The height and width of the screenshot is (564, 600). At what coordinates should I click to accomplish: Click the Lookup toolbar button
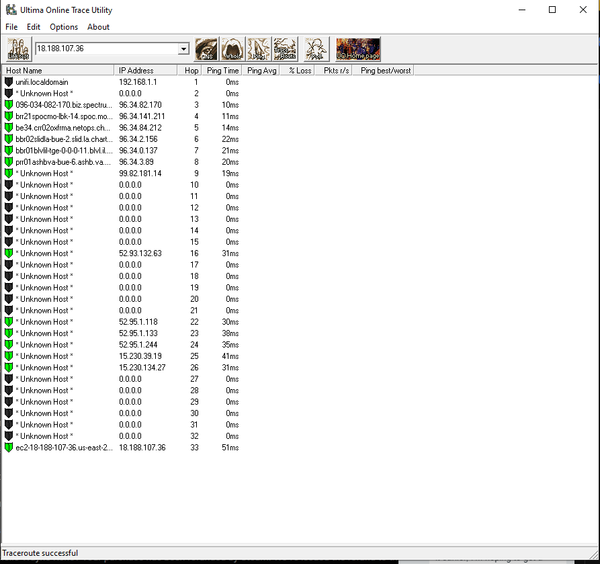click(19, 49)
